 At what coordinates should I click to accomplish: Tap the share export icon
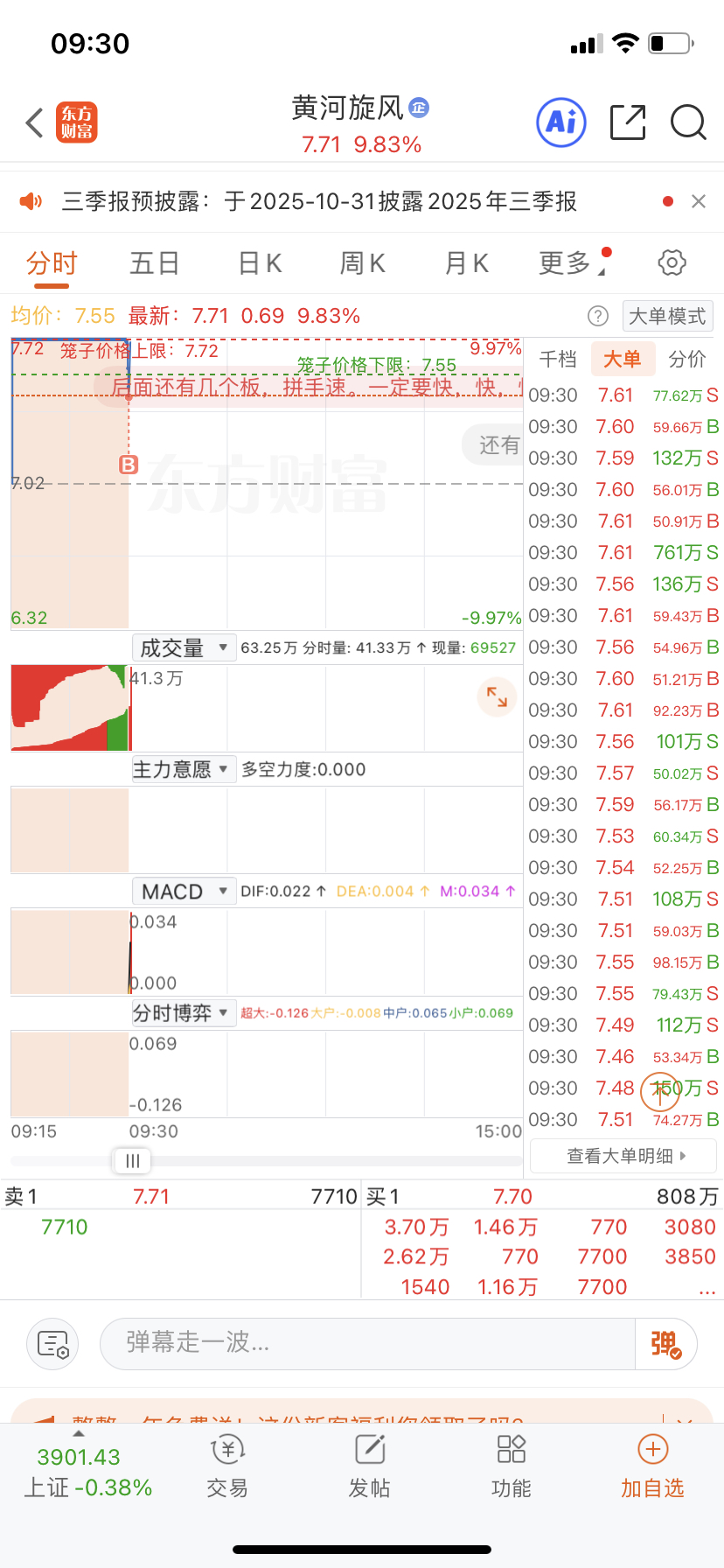pyautogui.click(x=628, y=122)
